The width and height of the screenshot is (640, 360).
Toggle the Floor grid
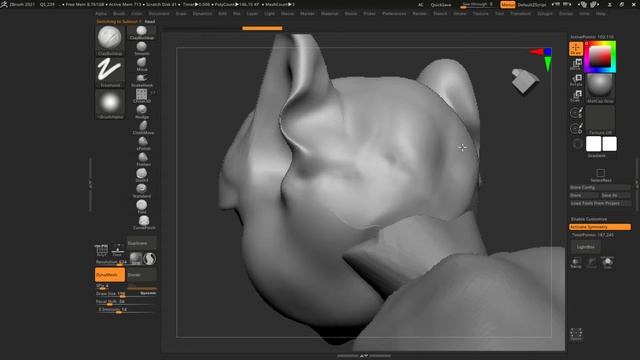[x=117, y=250]
